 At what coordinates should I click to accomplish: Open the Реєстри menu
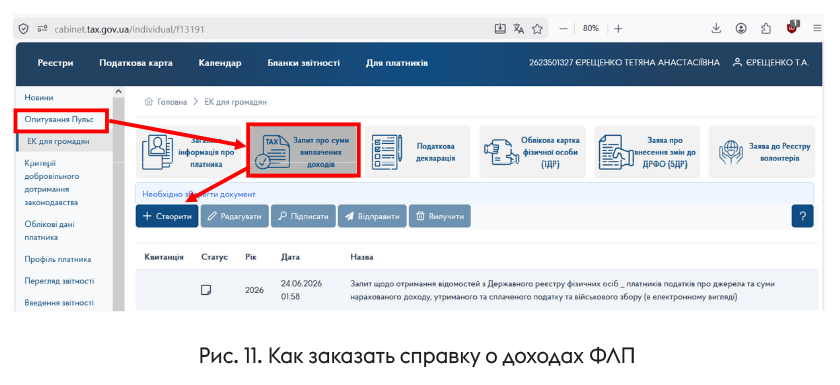click(x=55, y=63)
